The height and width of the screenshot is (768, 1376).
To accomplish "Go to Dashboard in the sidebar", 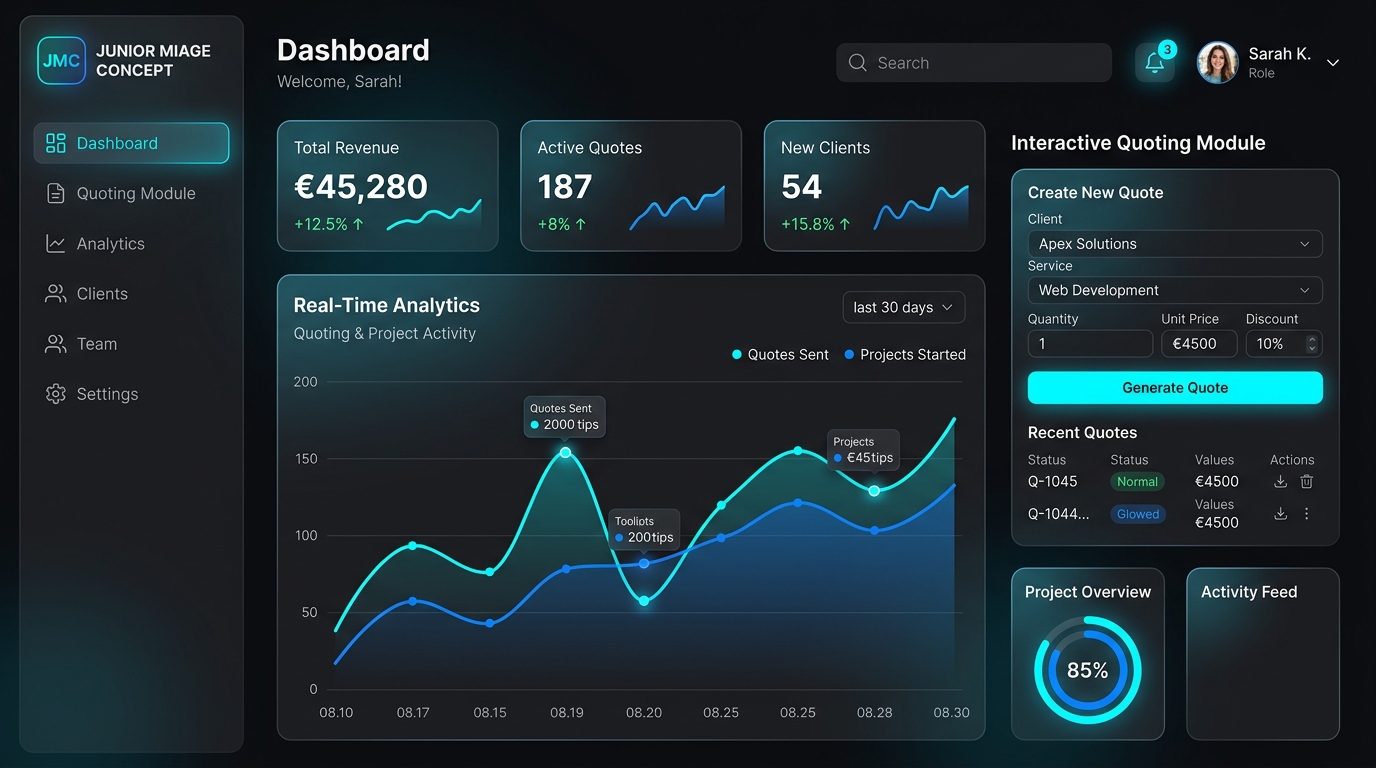I will coord(131,143).
